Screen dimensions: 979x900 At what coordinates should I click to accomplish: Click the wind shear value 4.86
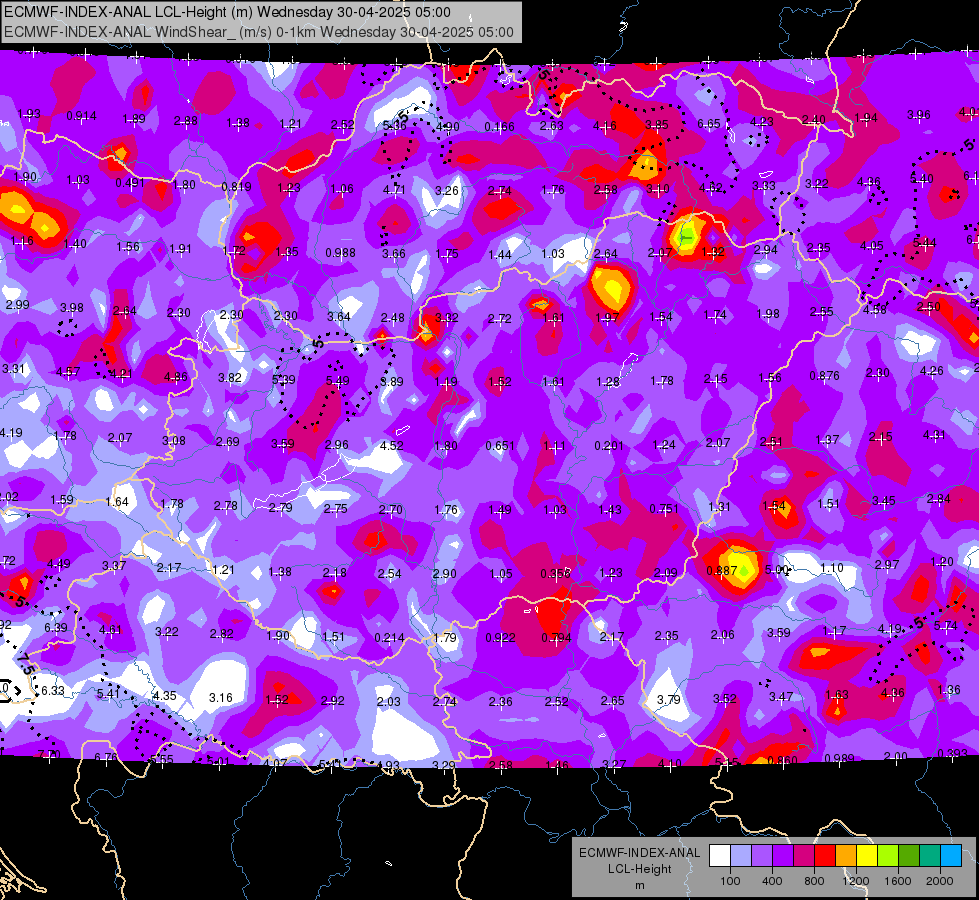tap(175, 377)
